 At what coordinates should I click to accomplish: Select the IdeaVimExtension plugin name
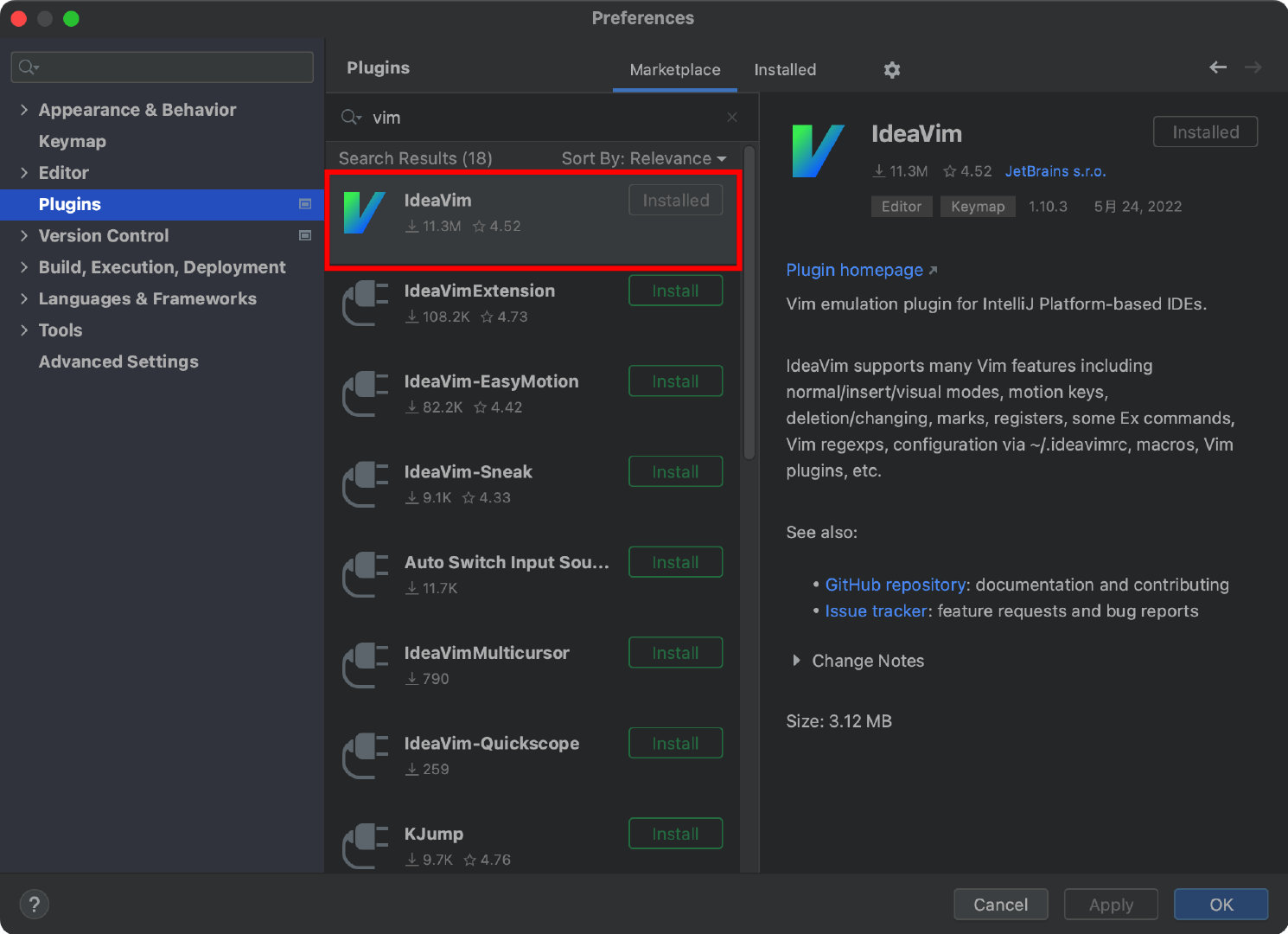(480, 291)
